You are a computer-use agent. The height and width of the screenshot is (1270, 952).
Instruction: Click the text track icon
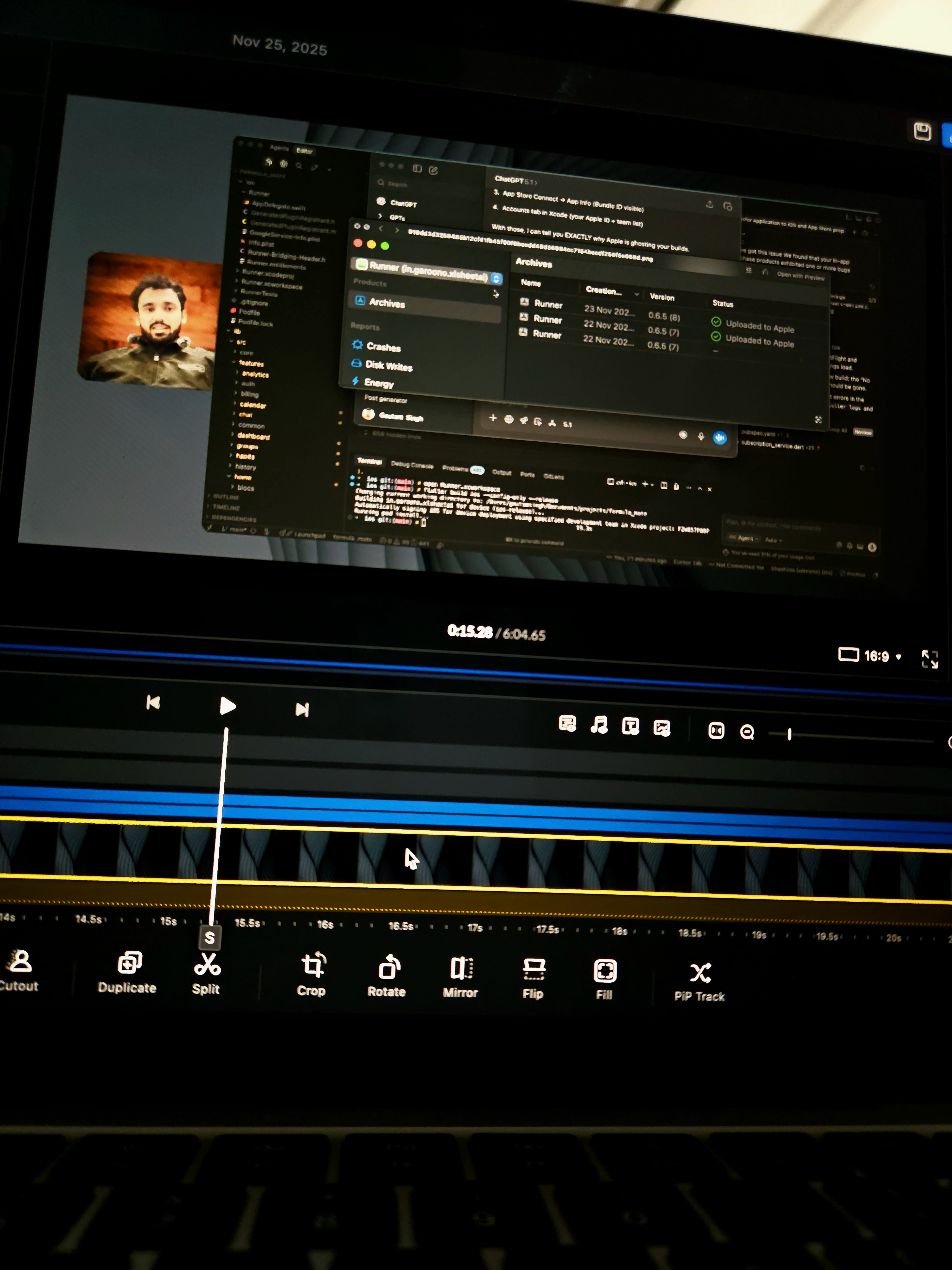point(631,726)
